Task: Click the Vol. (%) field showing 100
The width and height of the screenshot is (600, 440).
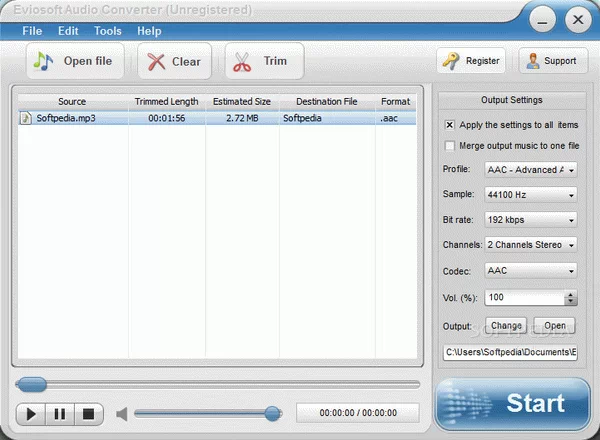Action: [525, 298]
